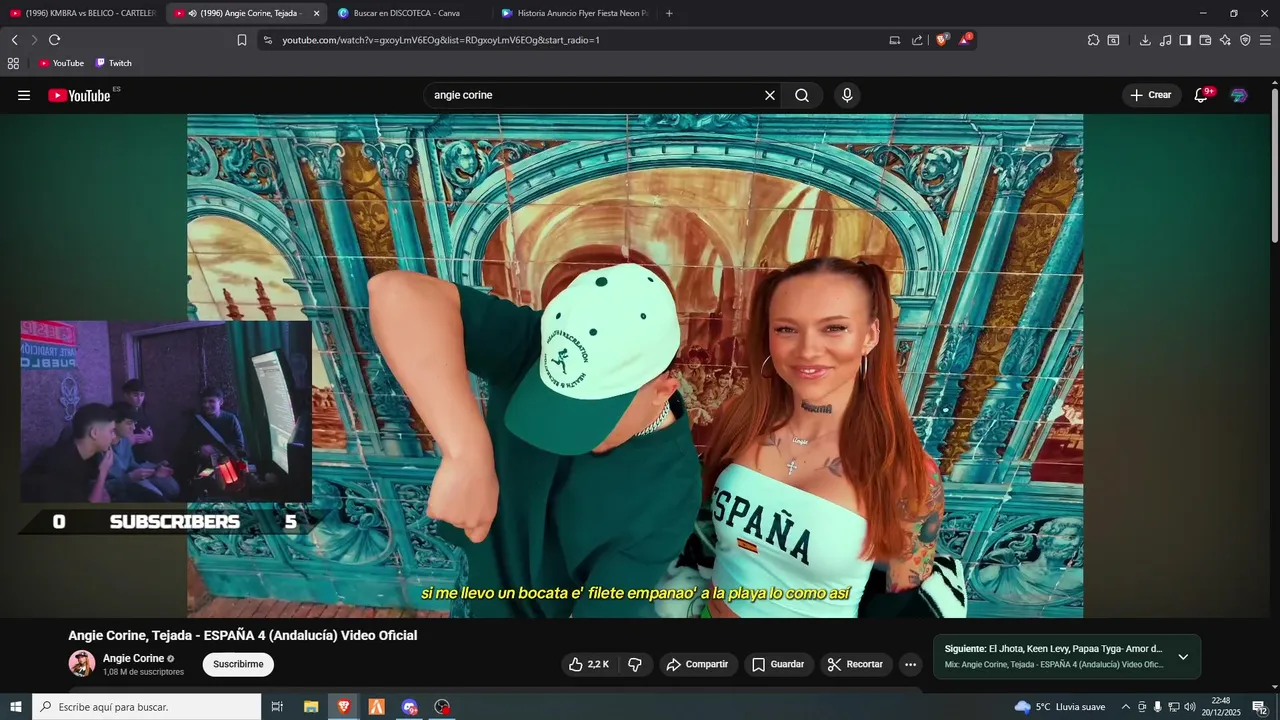1280x720 pixels.
Task: Go back in browser history
Action: click(14, 40)
